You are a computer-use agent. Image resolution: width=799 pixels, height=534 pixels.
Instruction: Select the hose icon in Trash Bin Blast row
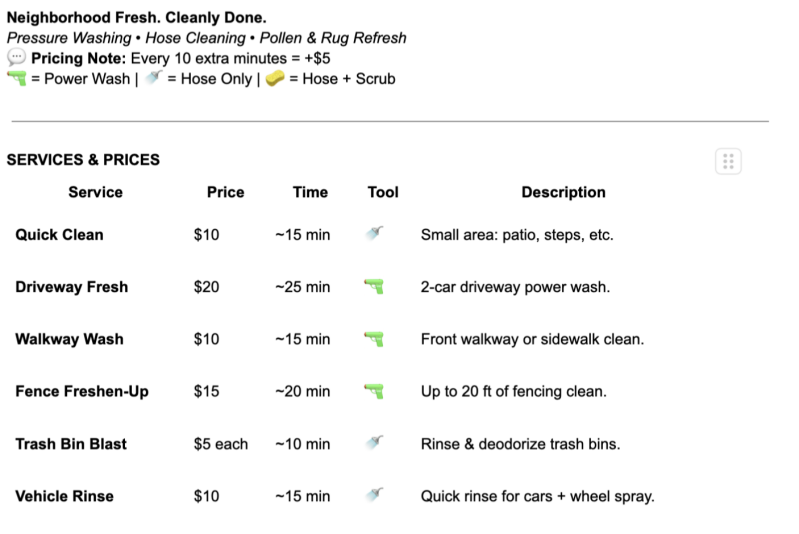tap(375, 443)
